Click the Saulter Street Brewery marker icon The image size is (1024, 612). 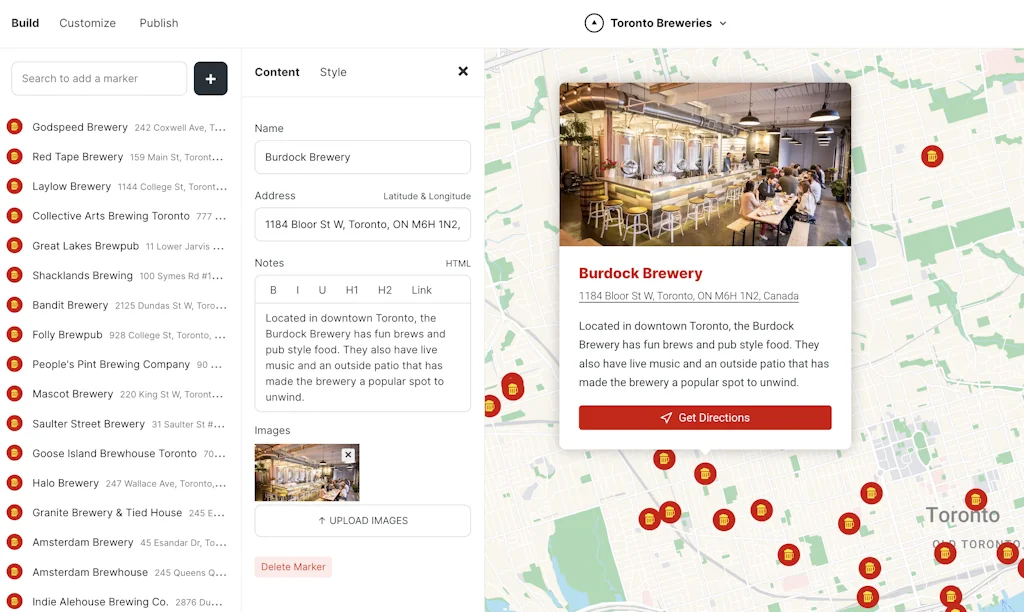tap(14, 423)
